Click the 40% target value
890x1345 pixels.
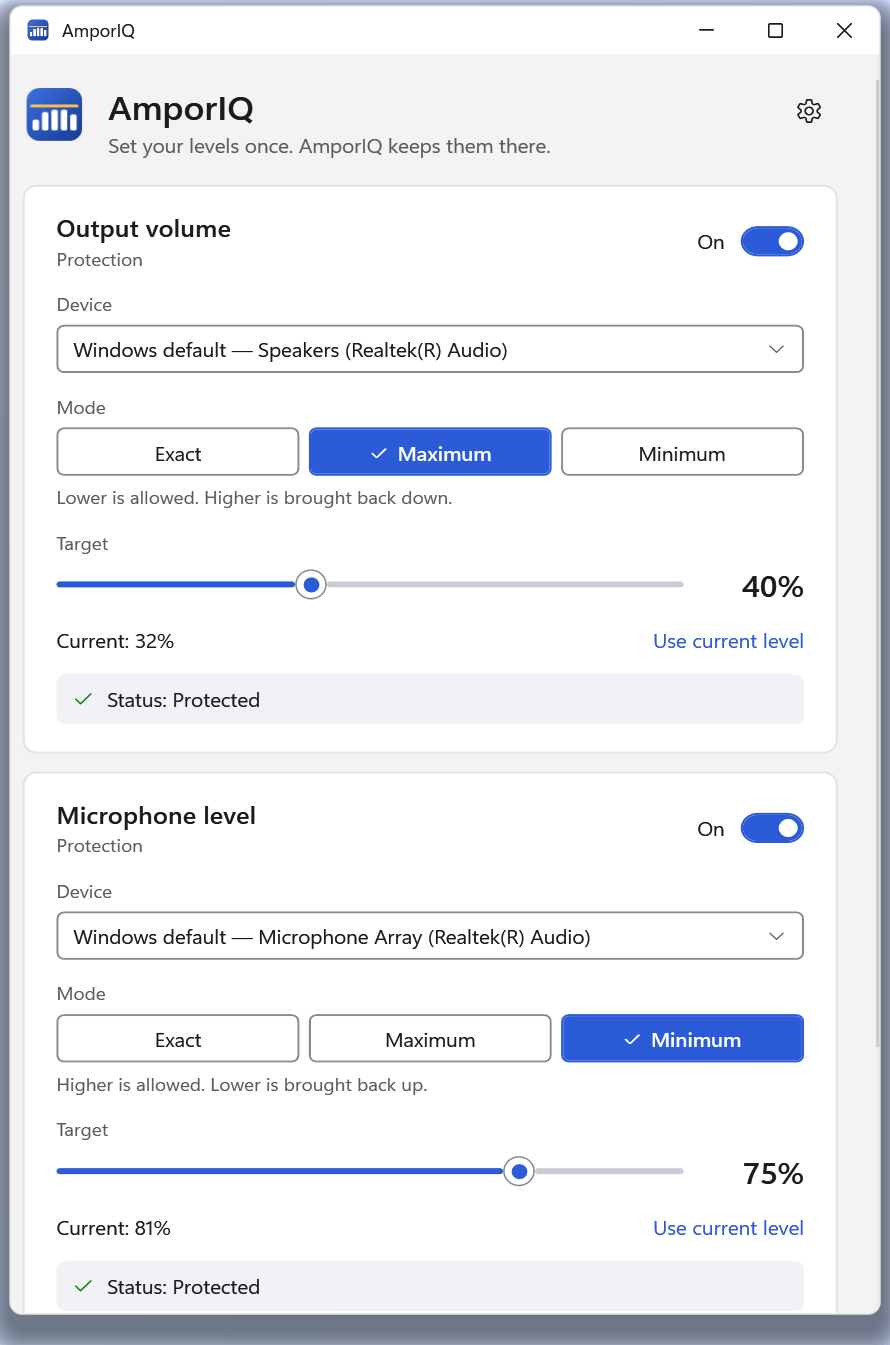[772, 586]
